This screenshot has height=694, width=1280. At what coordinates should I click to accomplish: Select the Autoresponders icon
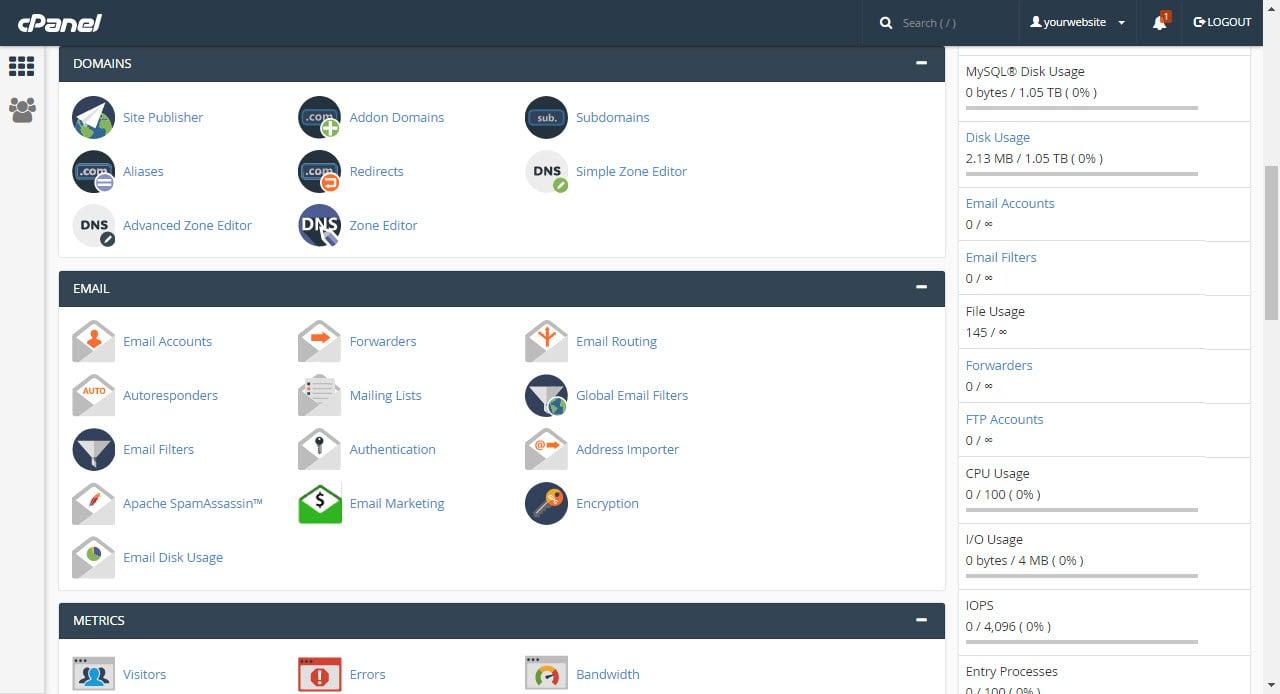93,395
